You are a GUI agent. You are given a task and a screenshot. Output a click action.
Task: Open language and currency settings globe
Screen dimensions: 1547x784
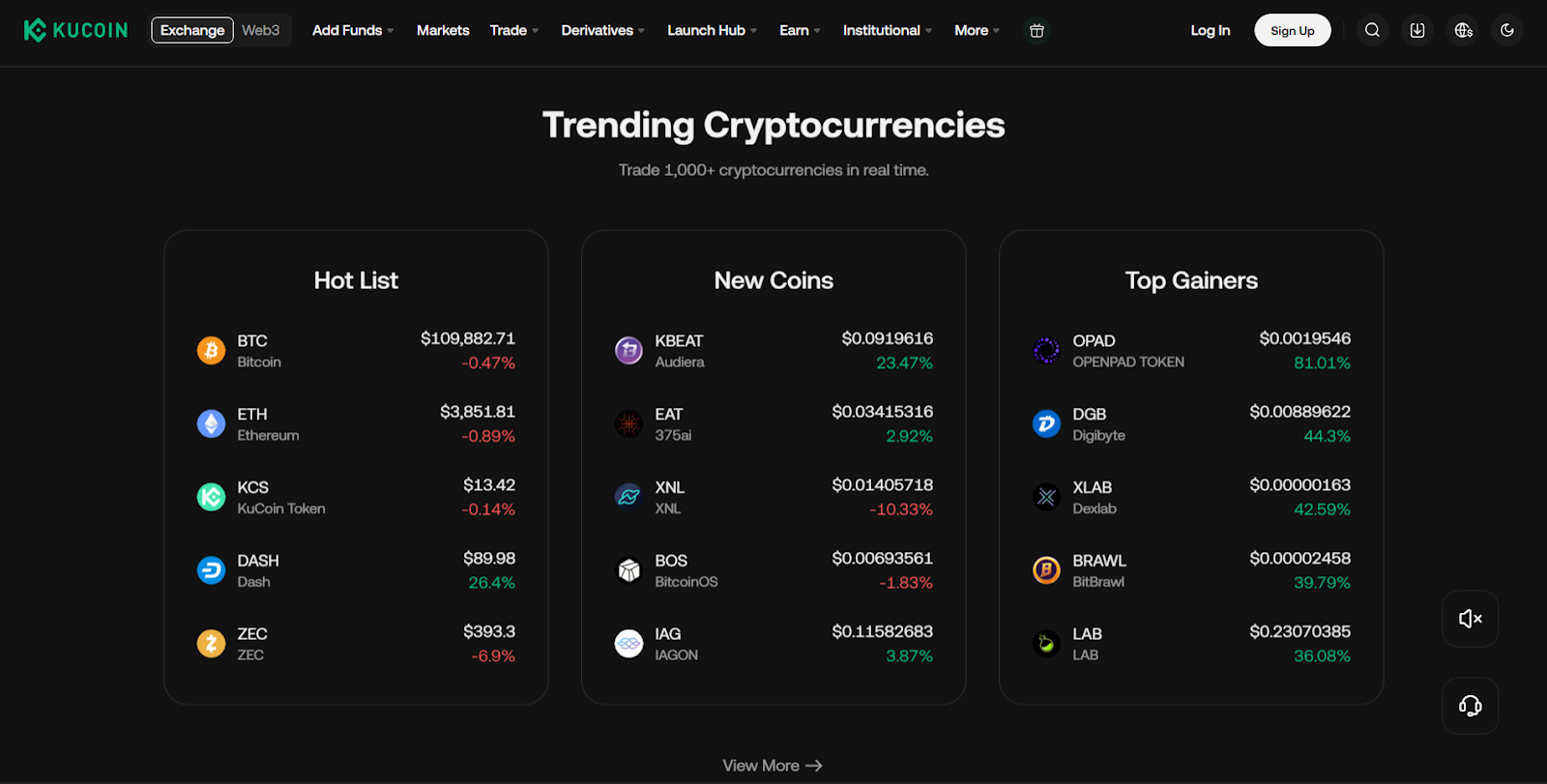pos(1461,30)
